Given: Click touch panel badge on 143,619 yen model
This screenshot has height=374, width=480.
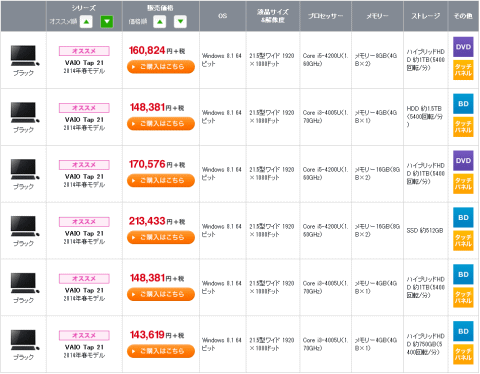Looking at the screenshot, I should pos(463,354).
